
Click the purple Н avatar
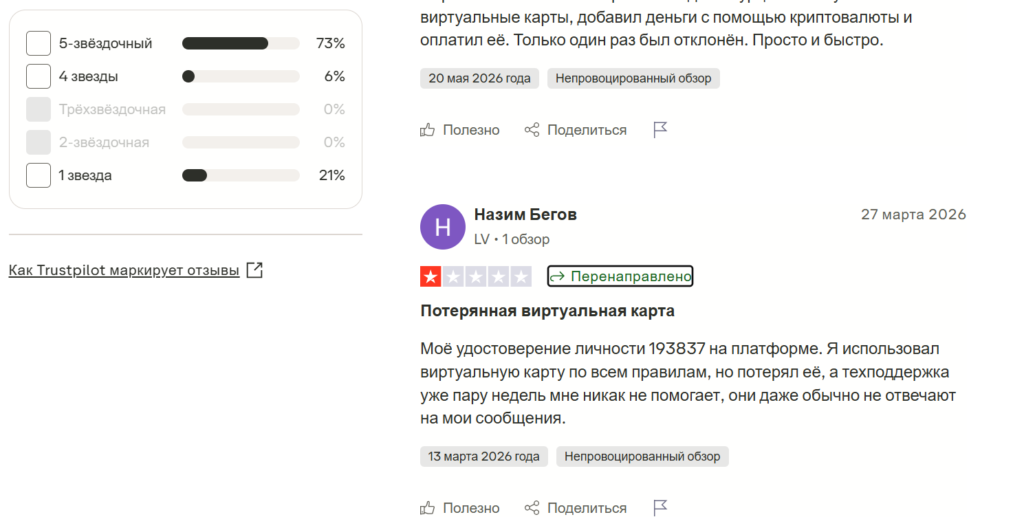tap(443, 227)
